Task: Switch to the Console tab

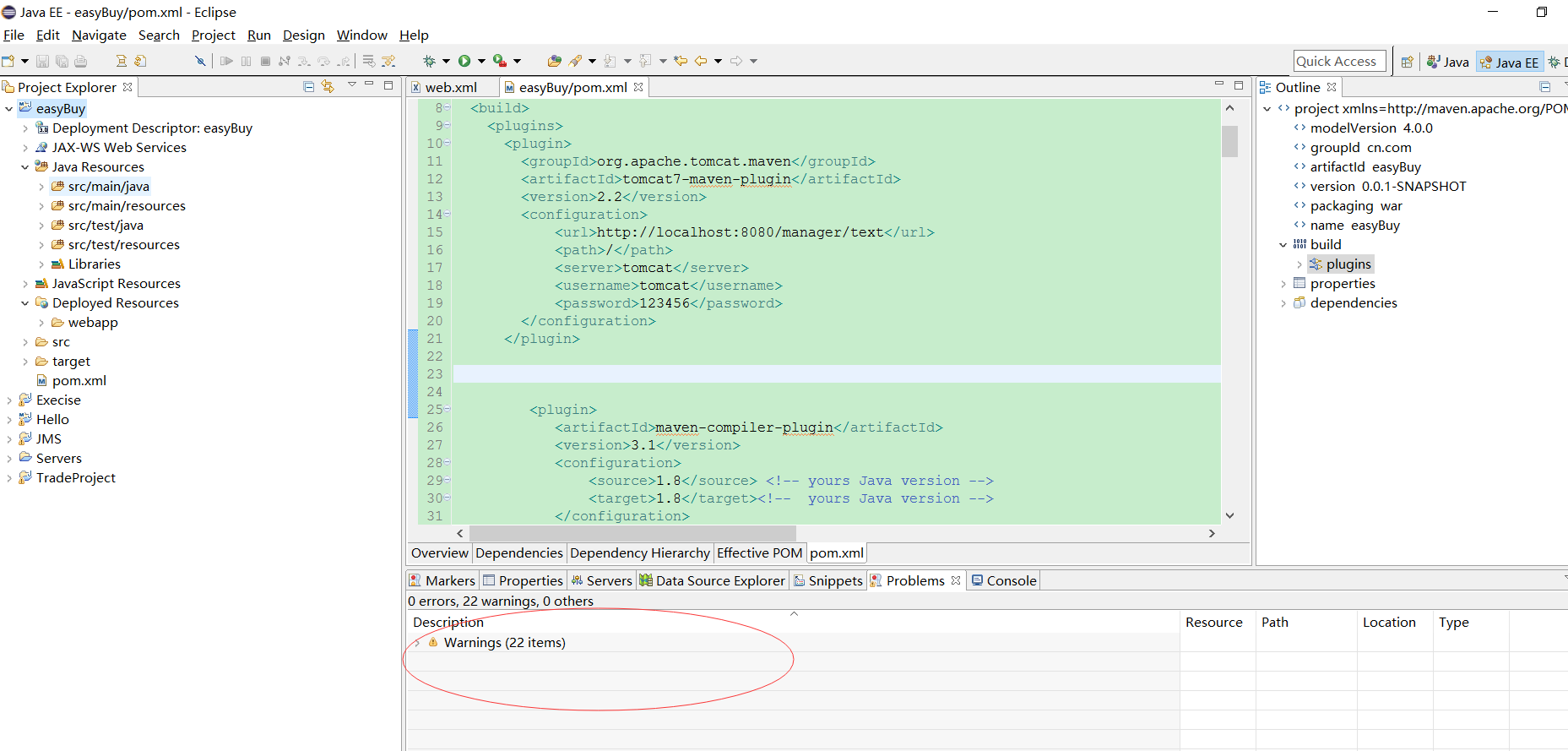Action: [x=1003, y=580]
